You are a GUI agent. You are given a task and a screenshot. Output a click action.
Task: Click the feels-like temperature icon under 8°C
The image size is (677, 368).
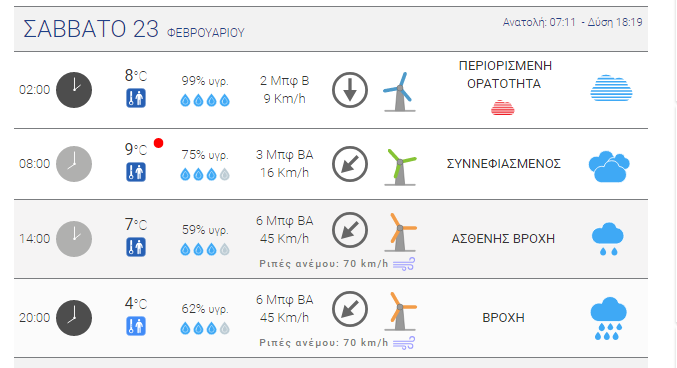tap(136, 98)
